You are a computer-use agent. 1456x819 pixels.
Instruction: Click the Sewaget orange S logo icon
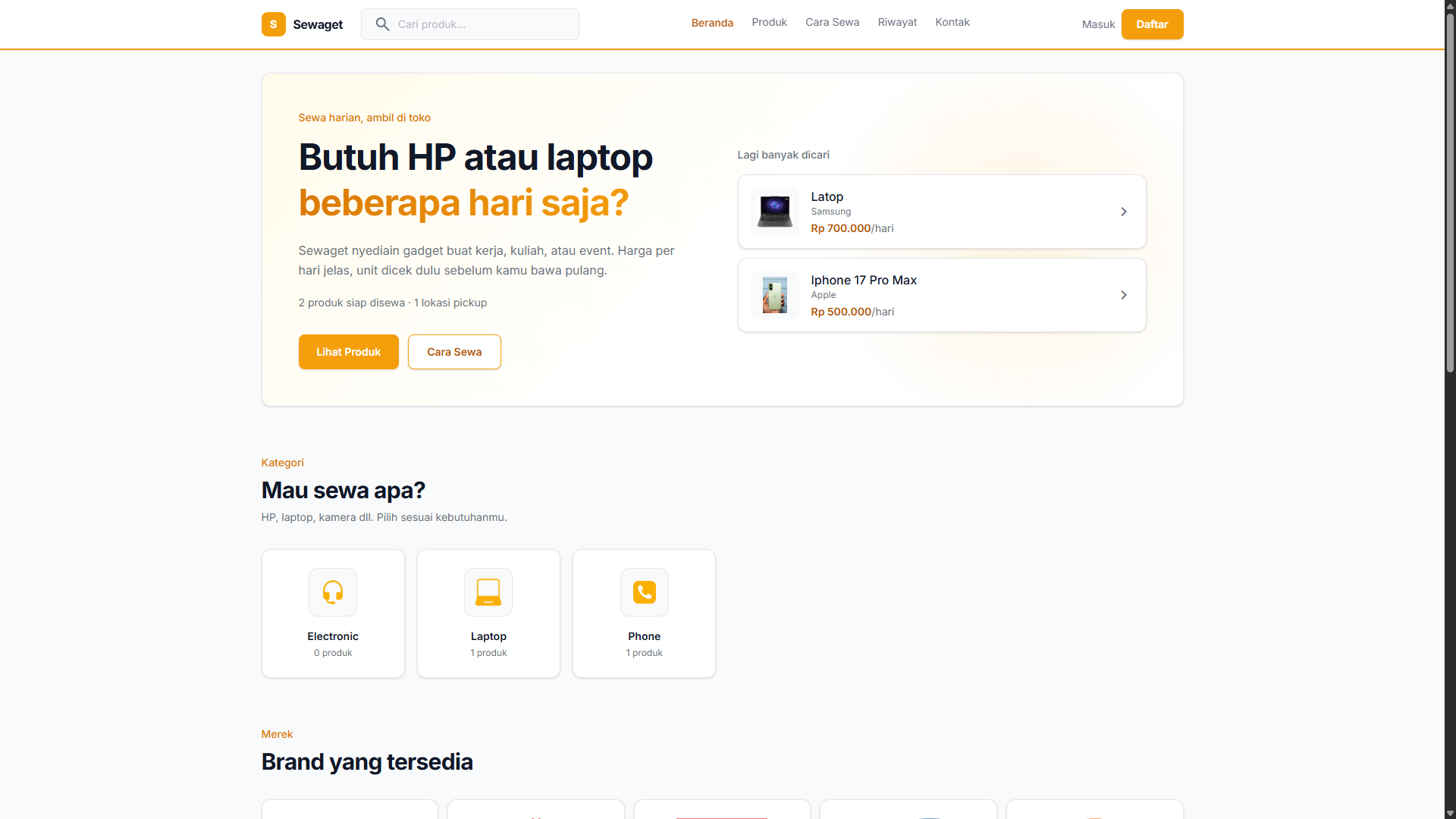pos(273,24)
